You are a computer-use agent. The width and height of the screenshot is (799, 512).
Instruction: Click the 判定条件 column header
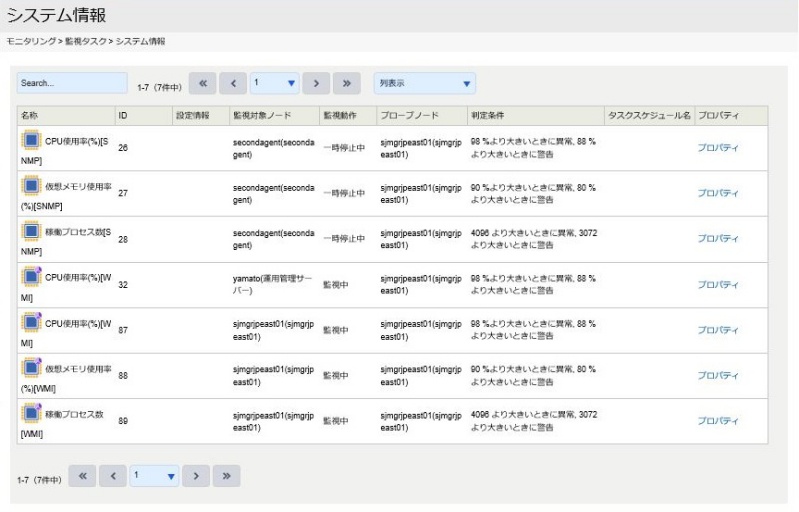coord(536,116)
